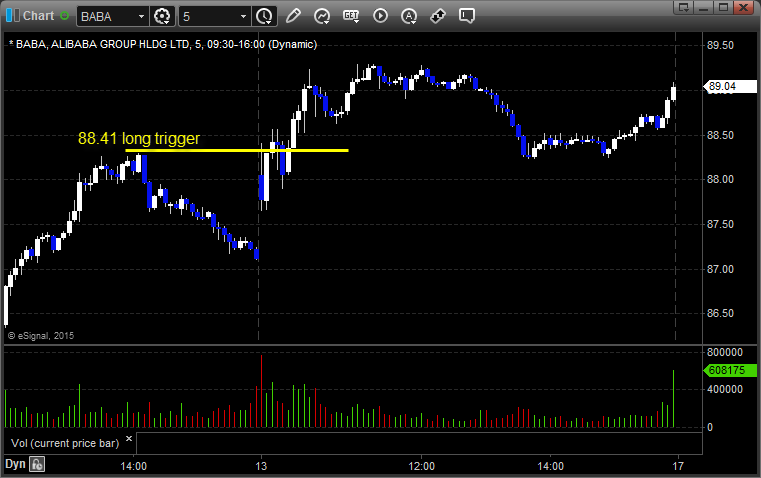
Task: Click the 800000 volume axis label
Action: [725, 352]
